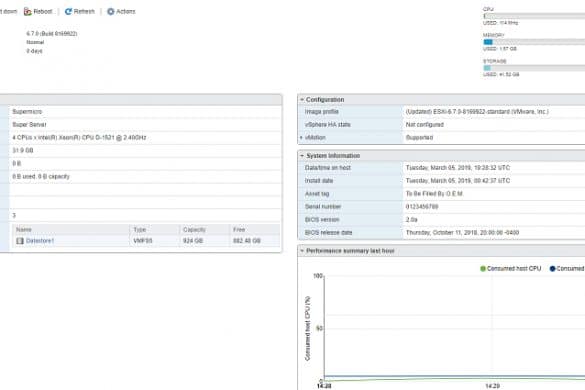Click the CPU usage bar
The height and width of the screenshot is (390, 585).
click(534, 16)
